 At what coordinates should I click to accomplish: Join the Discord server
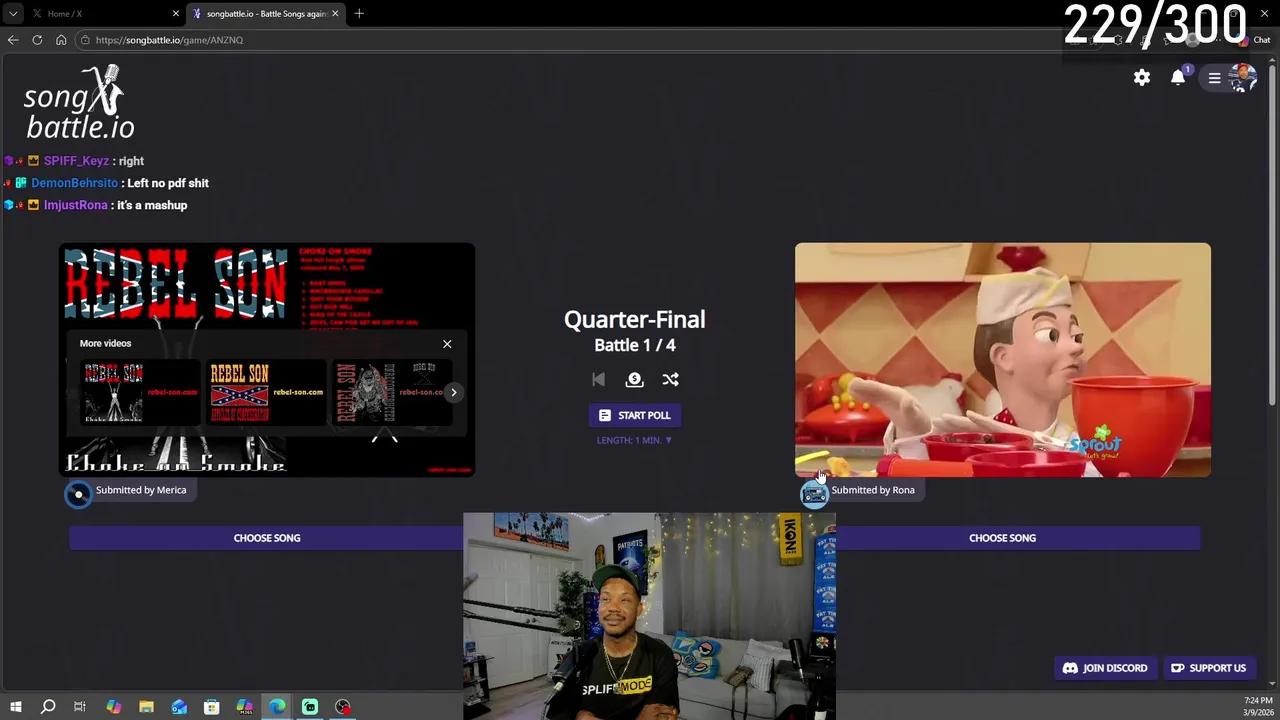click(1105, 668)
